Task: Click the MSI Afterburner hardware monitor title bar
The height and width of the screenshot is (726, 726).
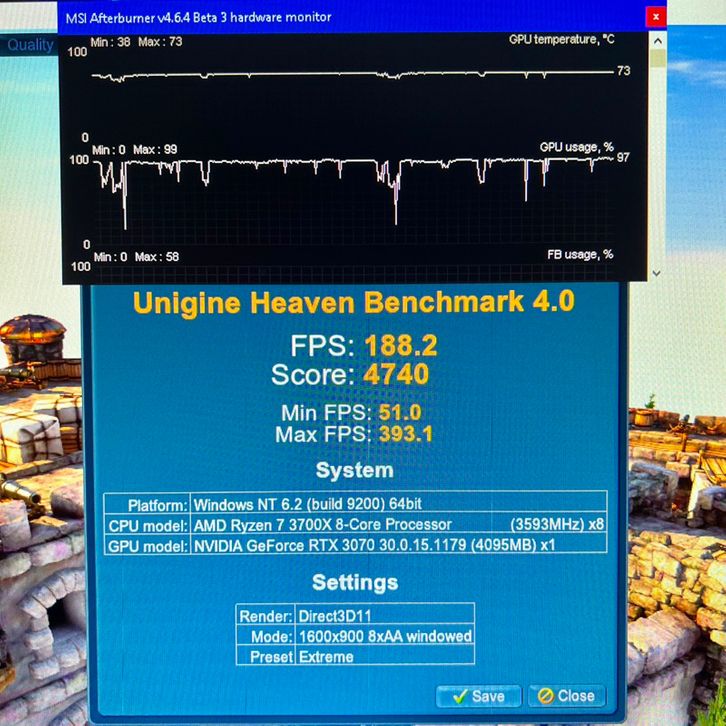Action: pos(300,17)
